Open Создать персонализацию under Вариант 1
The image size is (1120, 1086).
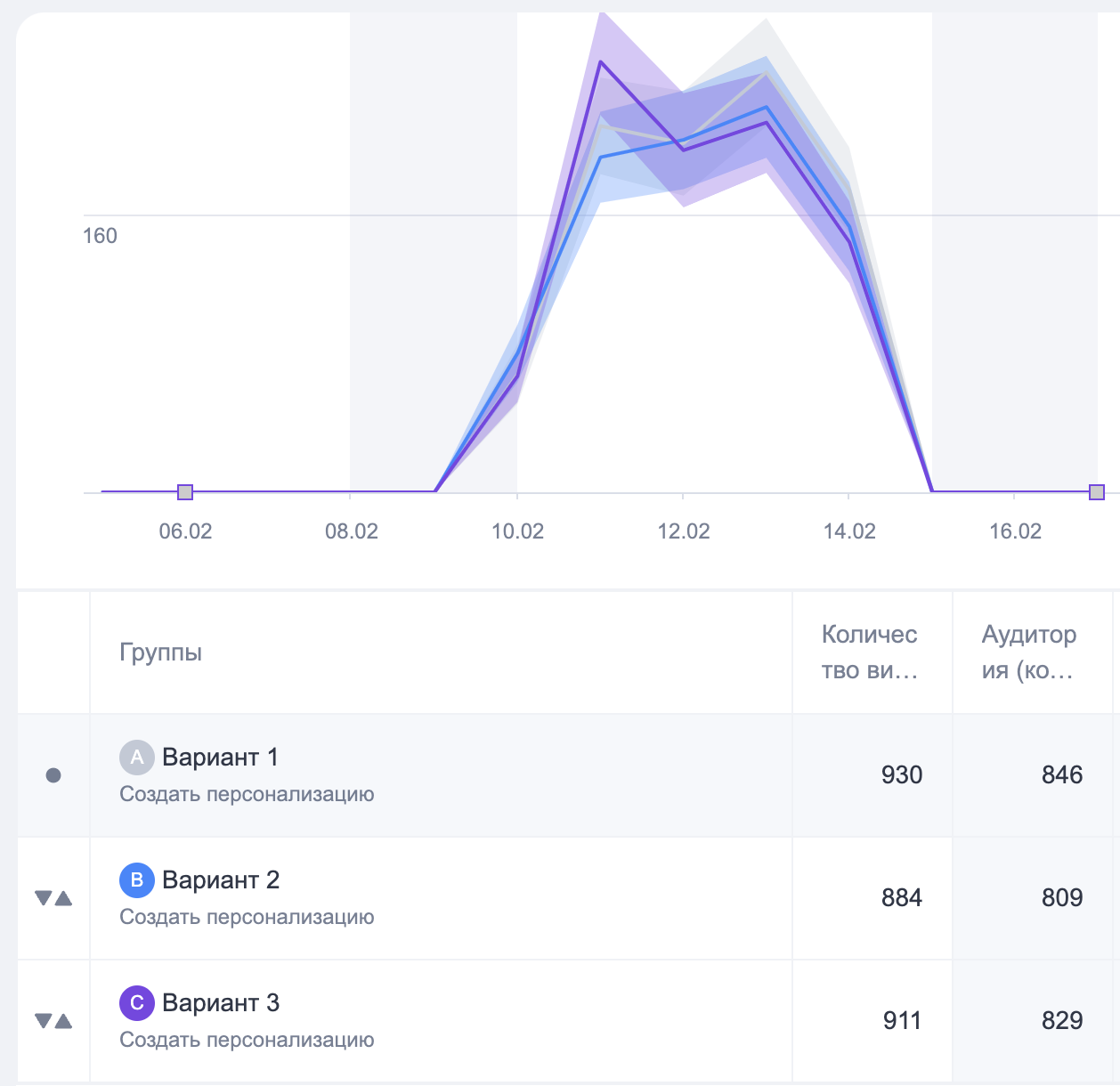pos(247,794)
